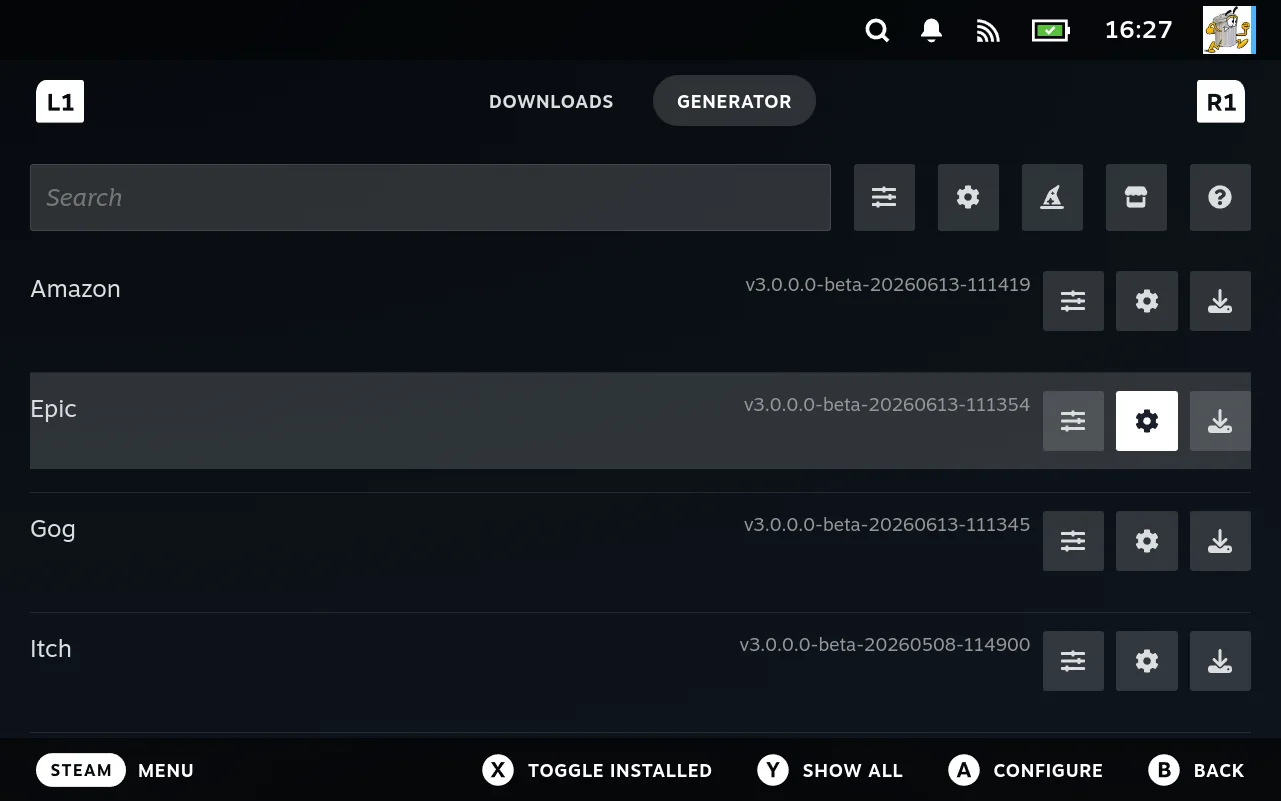
Task: Open the sliders options next to Search
Action: click(884, 198)
